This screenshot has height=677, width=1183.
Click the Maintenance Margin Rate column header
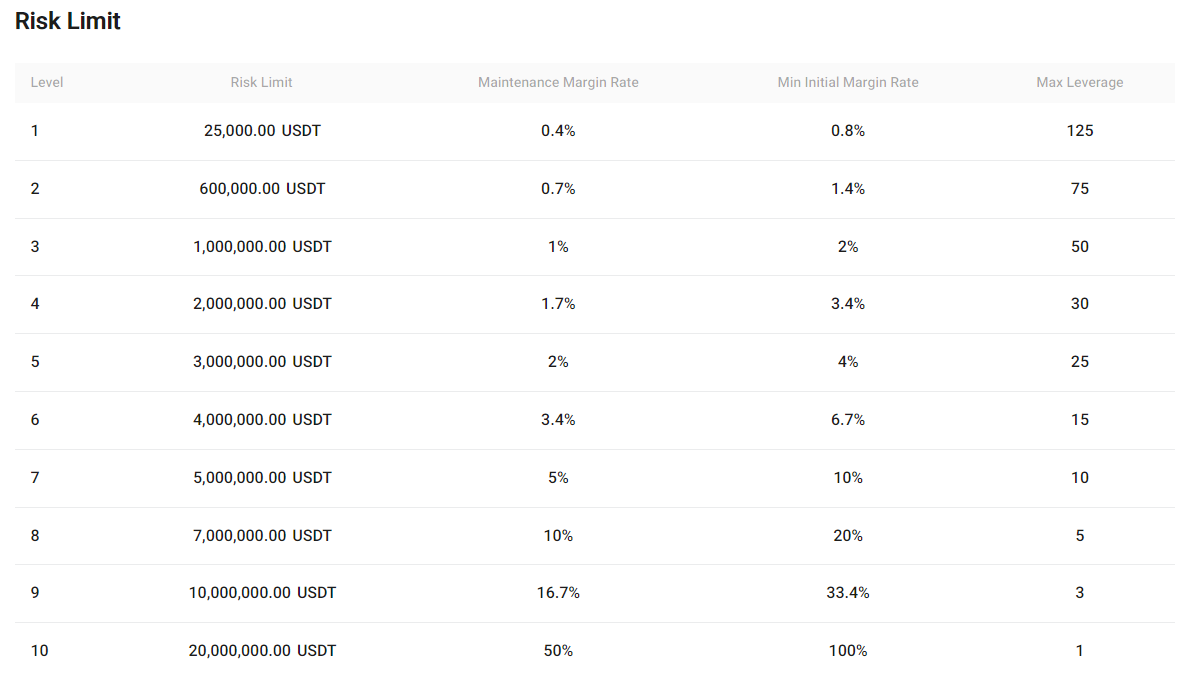558,82
